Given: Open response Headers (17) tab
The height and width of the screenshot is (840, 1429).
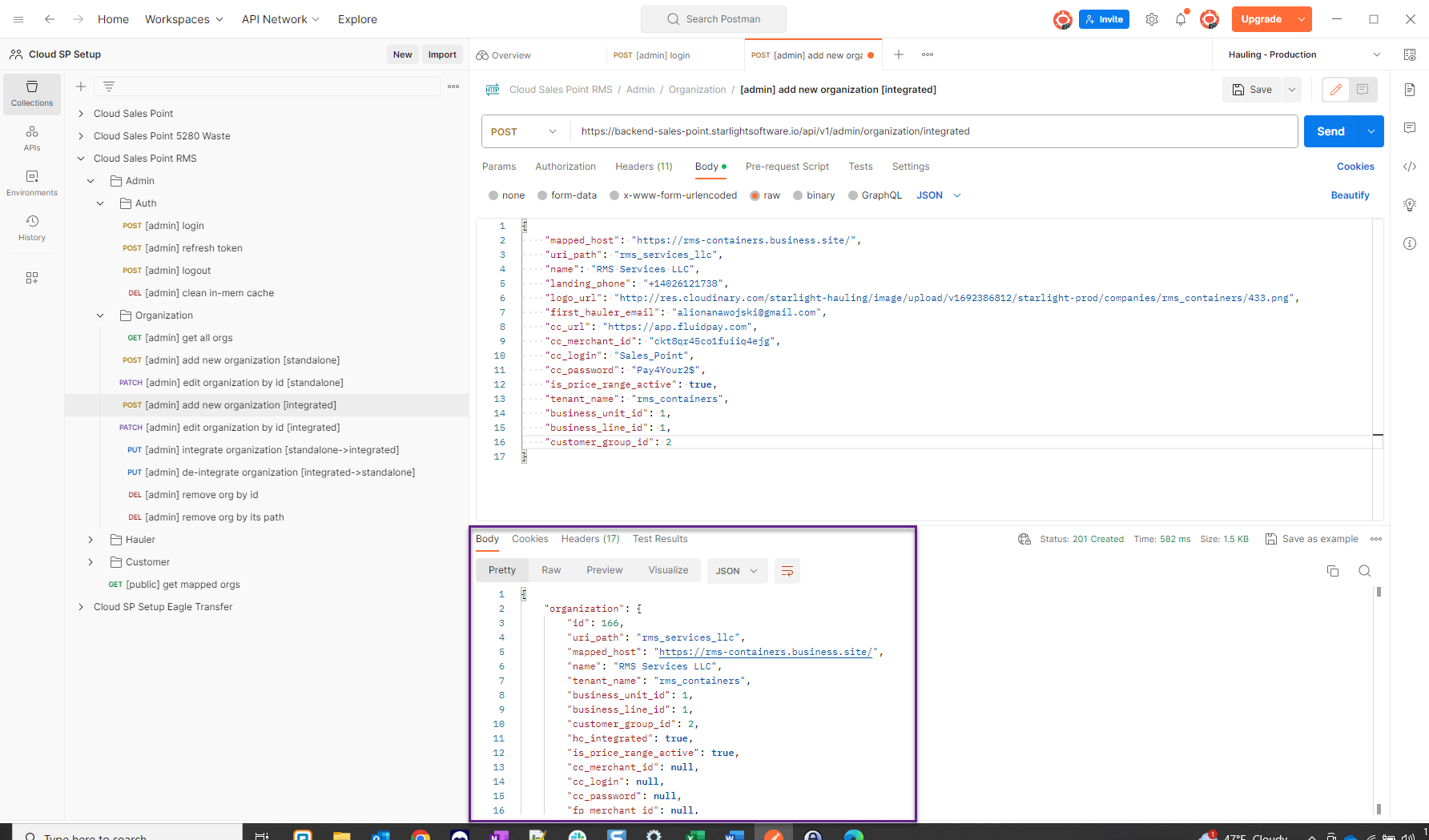Looking at the screenshot, I should (590, 539).
